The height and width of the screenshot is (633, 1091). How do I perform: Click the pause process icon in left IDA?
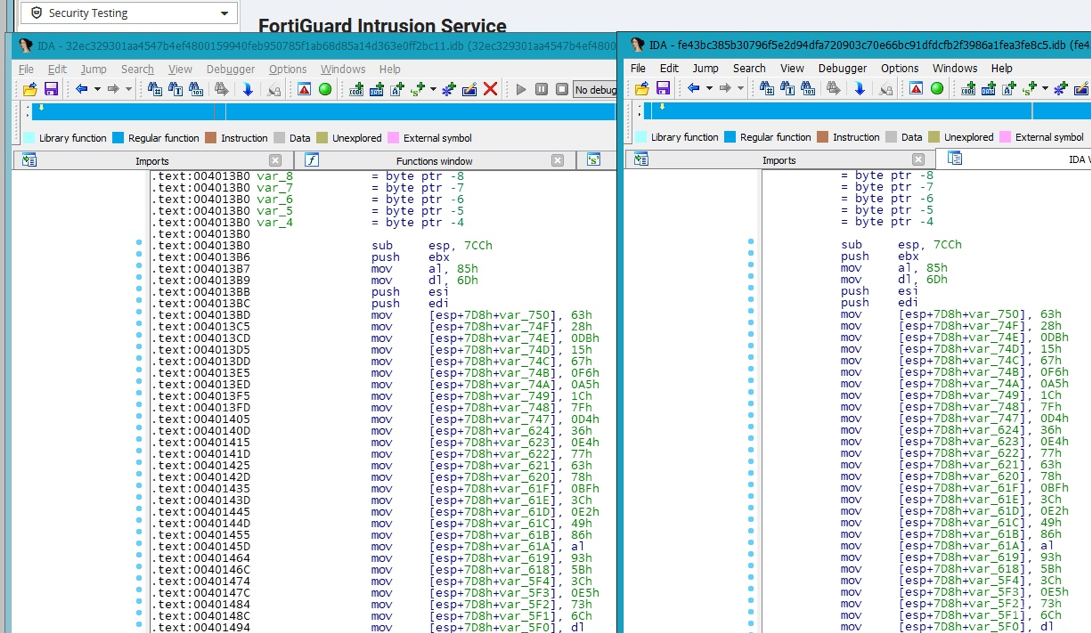point(541,89)
